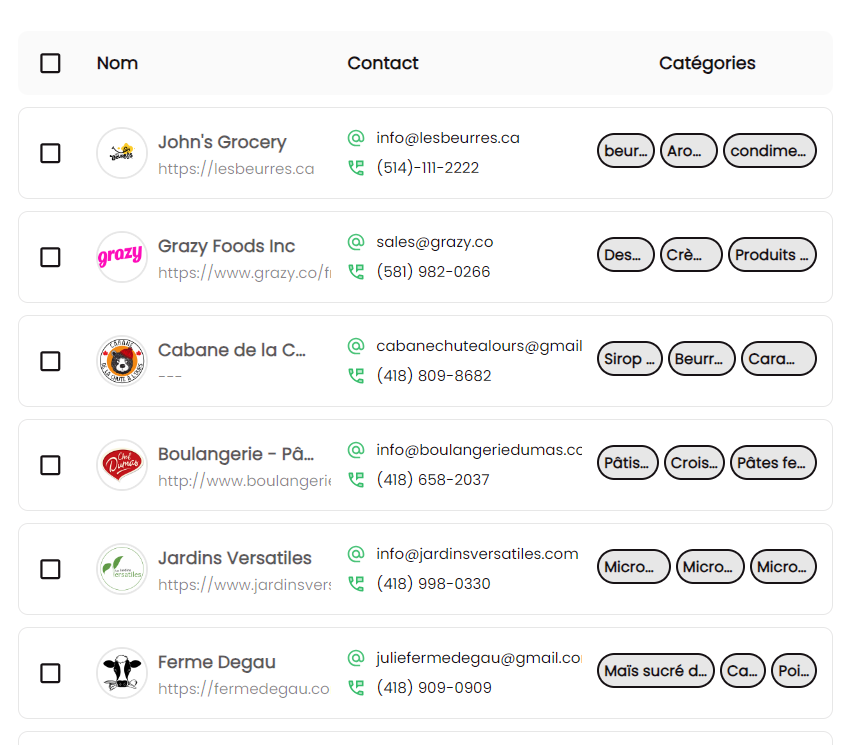This screenshot has height=745, width=855.
Task: Click the email icon for John's Grocery
Action: coord(356,138)
